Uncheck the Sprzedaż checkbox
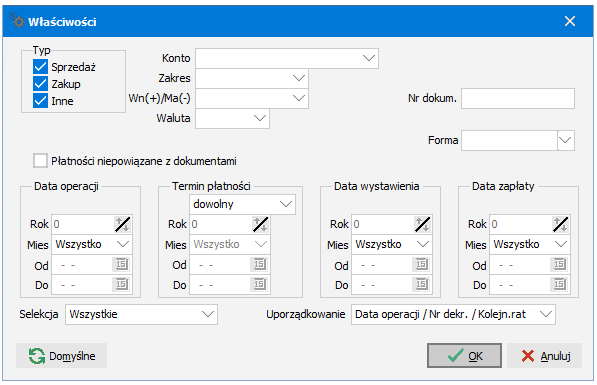Image resolution: width=597 pixels, height=385 pixels. coord(40,67)
